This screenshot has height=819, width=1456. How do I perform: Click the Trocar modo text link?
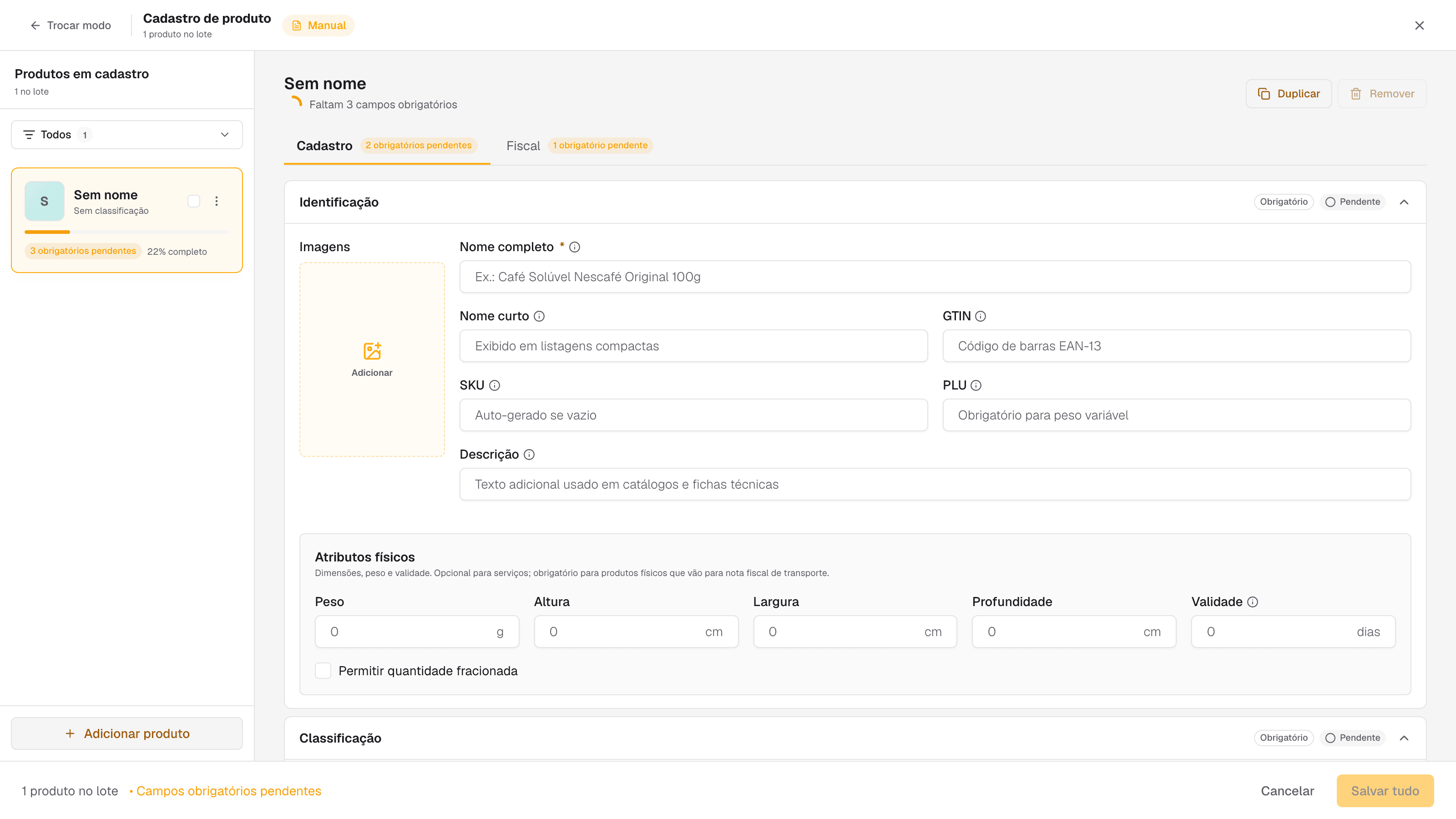[x=79, y=25]
